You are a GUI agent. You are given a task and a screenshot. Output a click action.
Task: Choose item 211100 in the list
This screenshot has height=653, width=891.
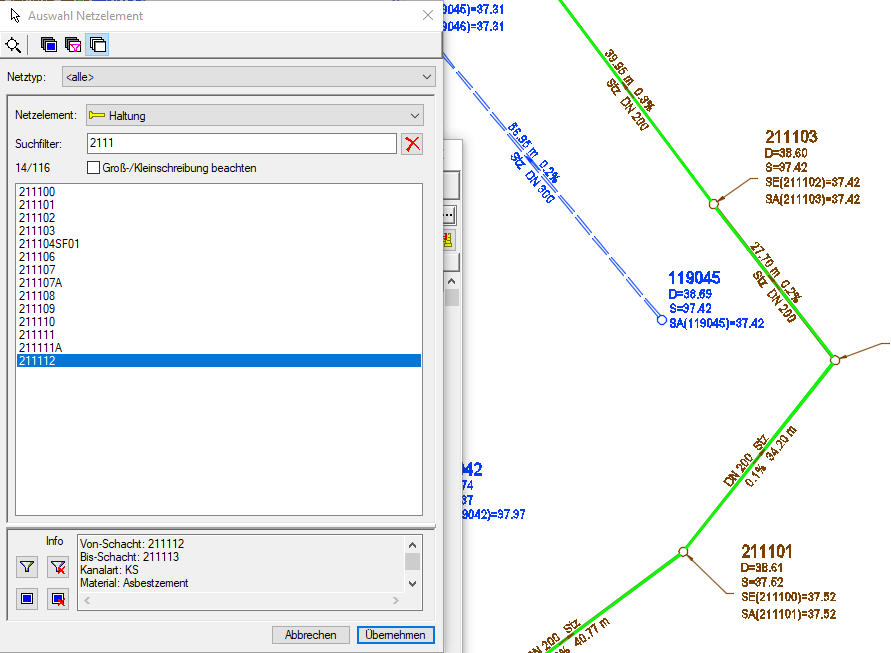(x=37, y=192)
